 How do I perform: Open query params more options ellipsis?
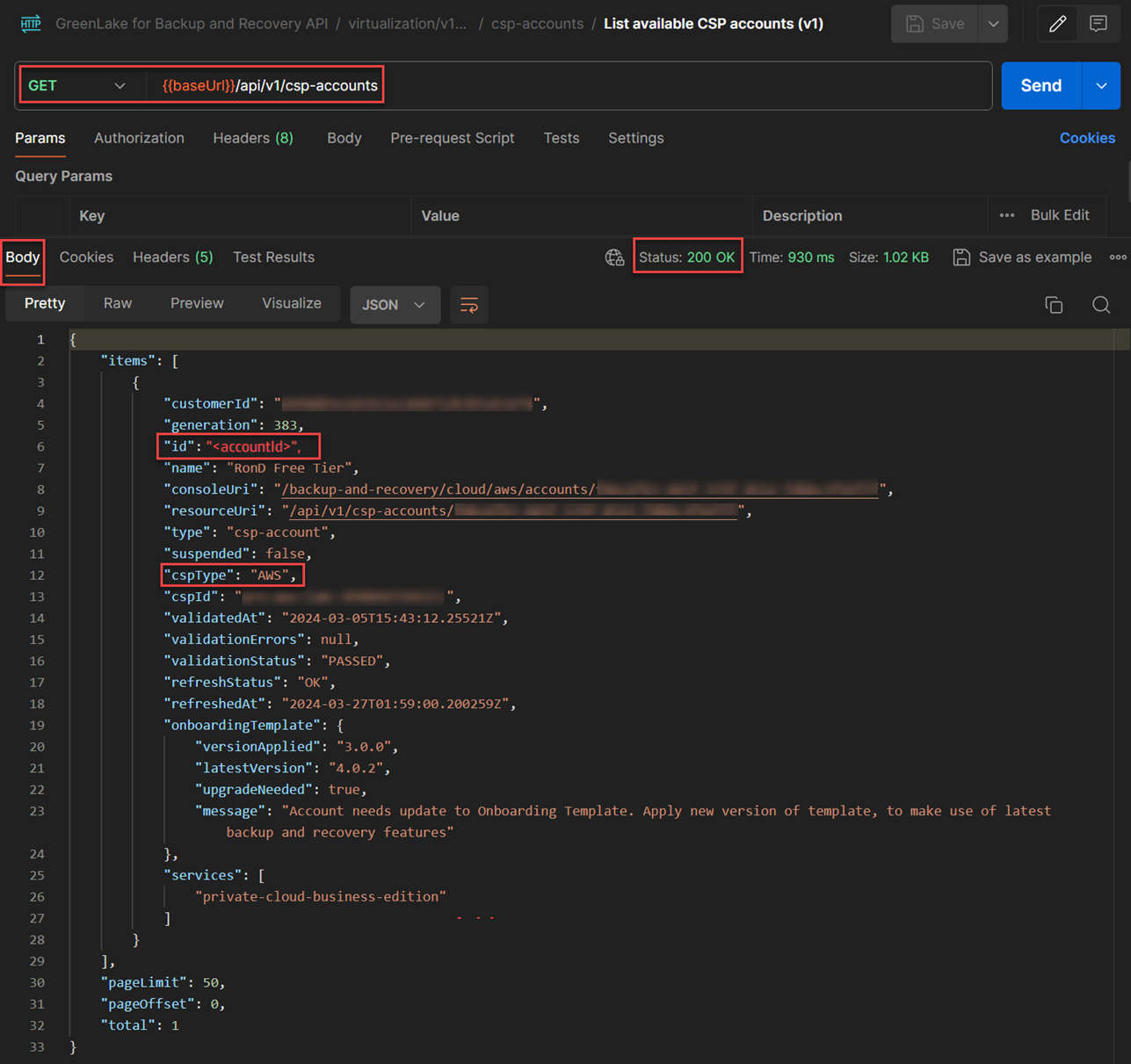(1007, 215)
